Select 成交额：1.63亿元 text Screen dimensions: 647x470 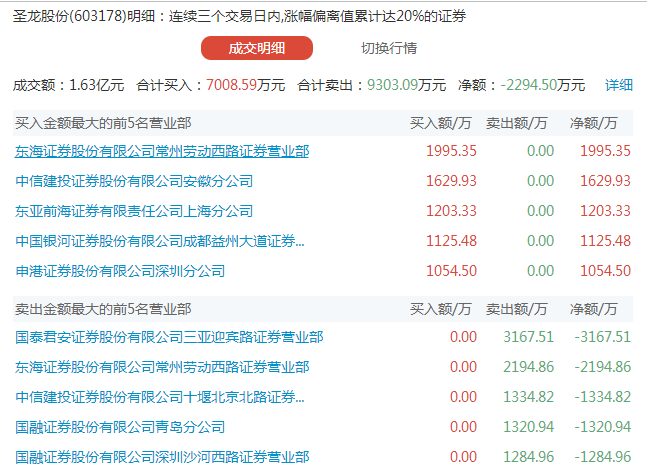point(68,85)
